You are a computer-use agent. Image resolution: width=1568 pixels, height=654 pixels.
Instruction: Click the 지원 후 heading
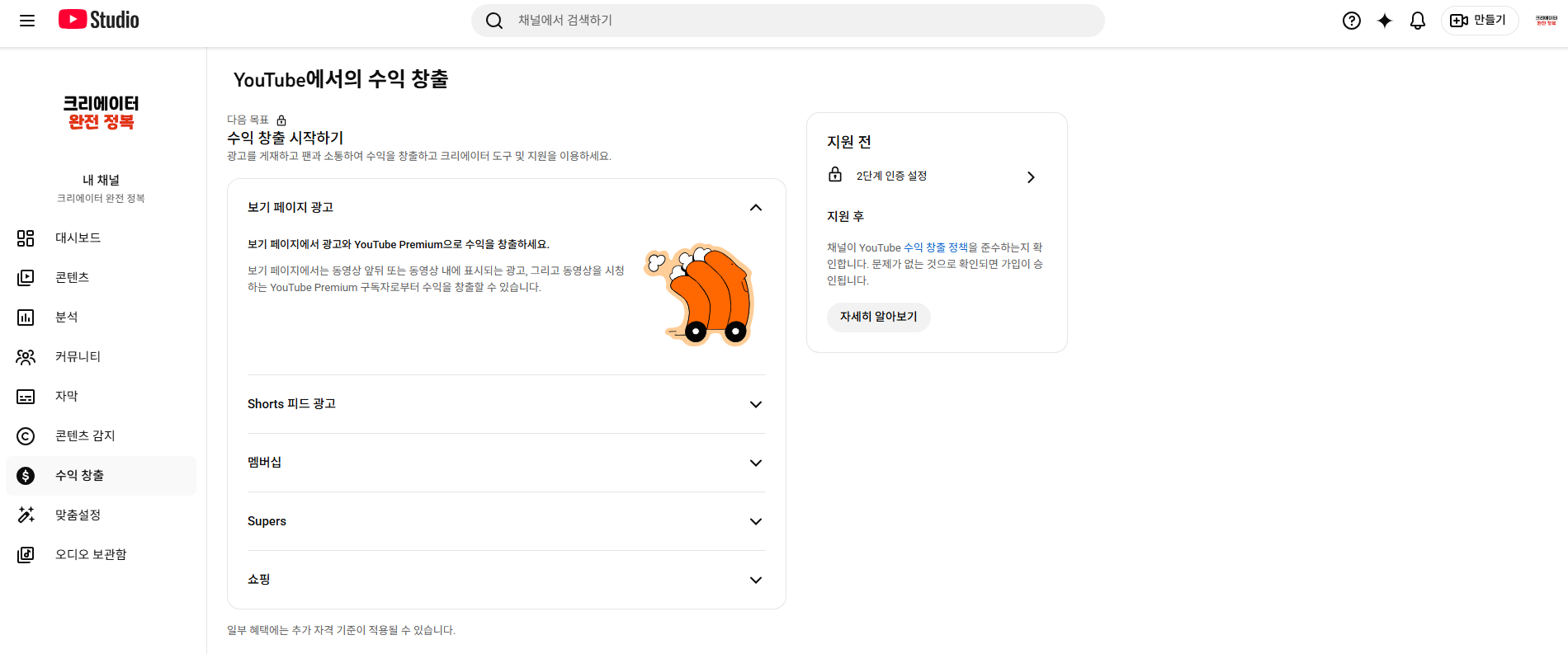click(845, 216)
